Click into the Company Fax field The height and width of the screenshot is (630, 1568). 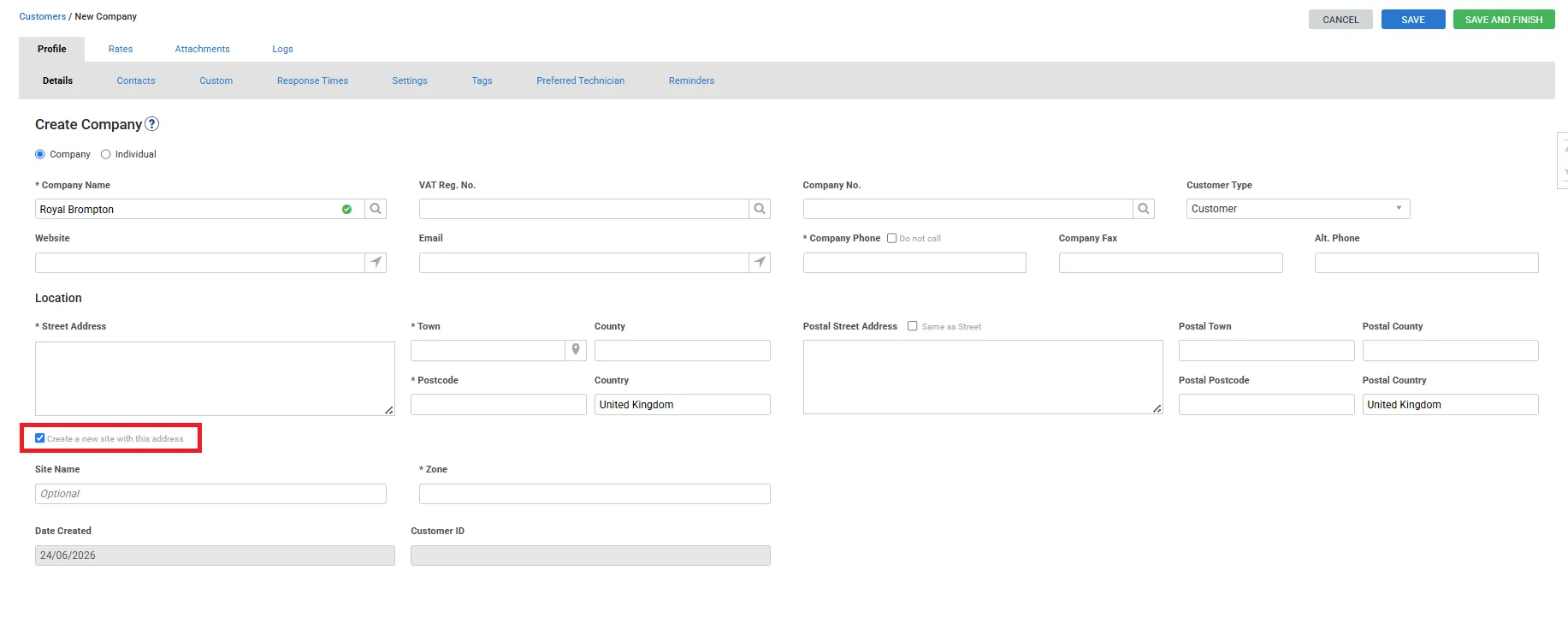1170,262
